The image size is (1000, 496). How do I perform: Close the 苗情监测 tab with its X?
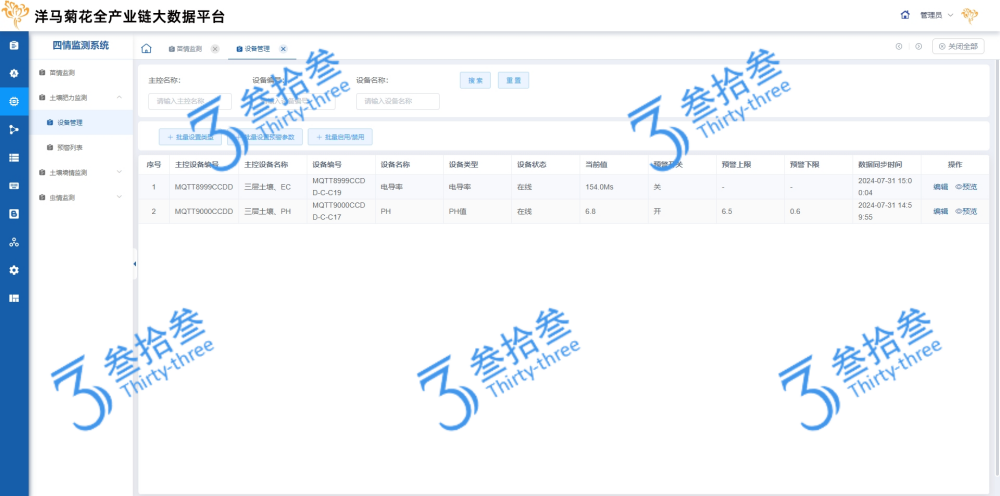(215, 48)
